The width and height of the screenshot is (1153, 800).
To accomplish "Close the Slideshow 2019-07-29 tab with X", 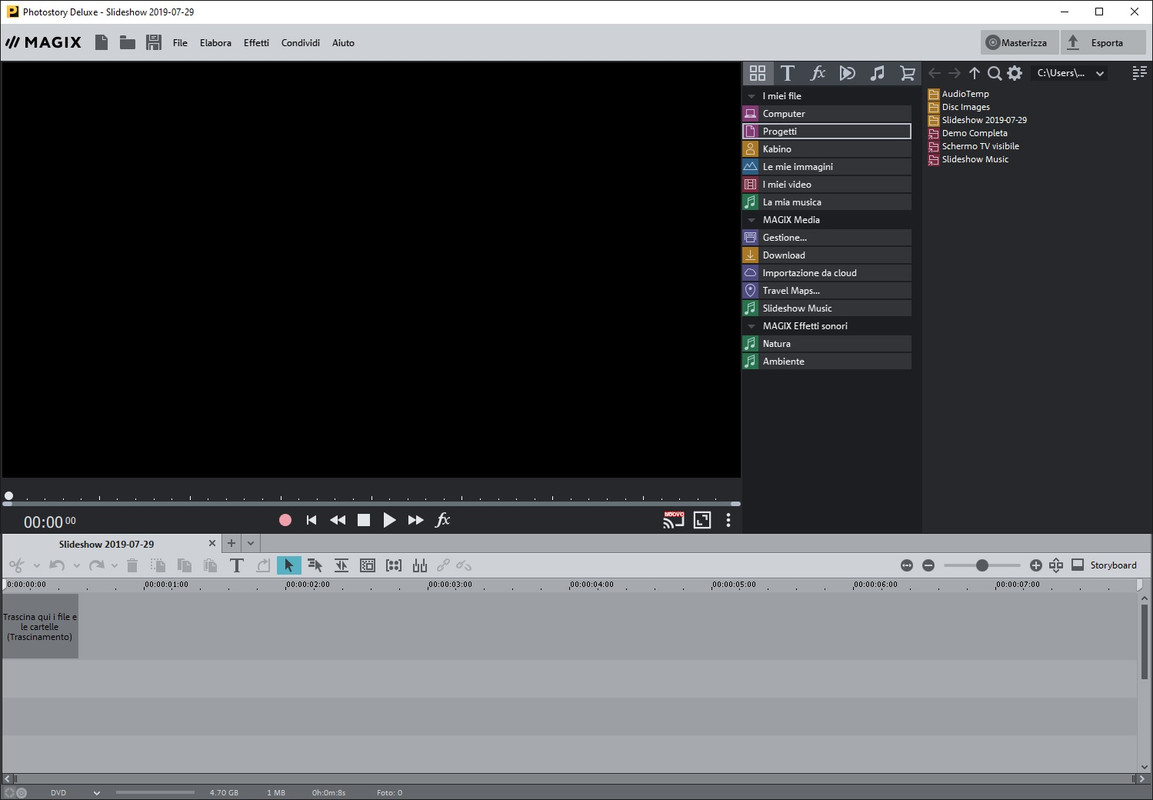I will tap(212, 543).
